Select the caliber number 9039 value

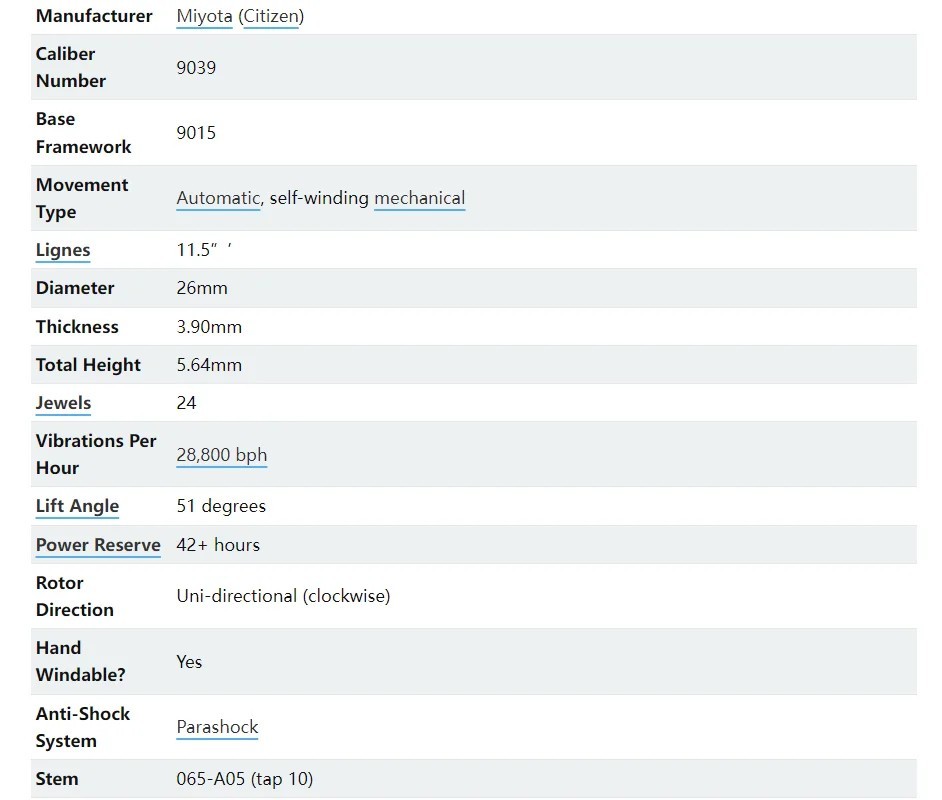coord(196,67)
